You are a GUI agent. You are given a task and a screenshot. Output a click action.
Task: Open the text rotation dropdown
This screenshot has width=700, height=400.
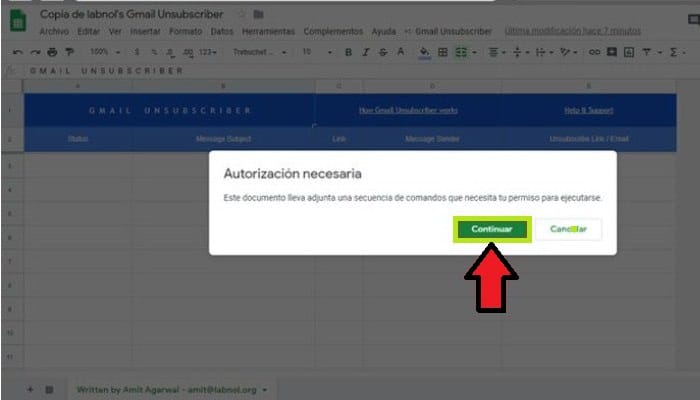pos(568,53)
